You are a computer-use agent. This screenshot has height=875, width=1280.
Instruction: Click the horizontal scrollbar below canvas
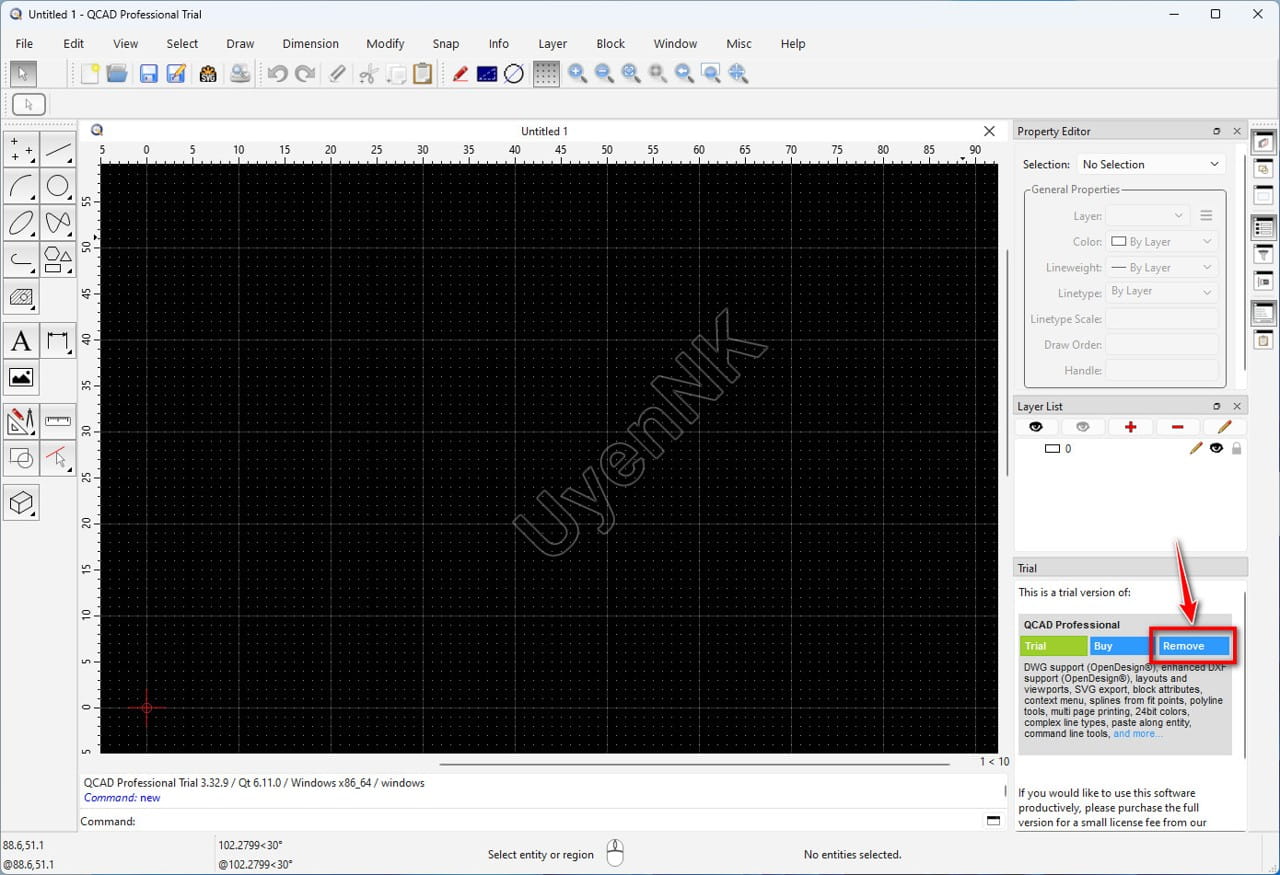tap(694, 763)
